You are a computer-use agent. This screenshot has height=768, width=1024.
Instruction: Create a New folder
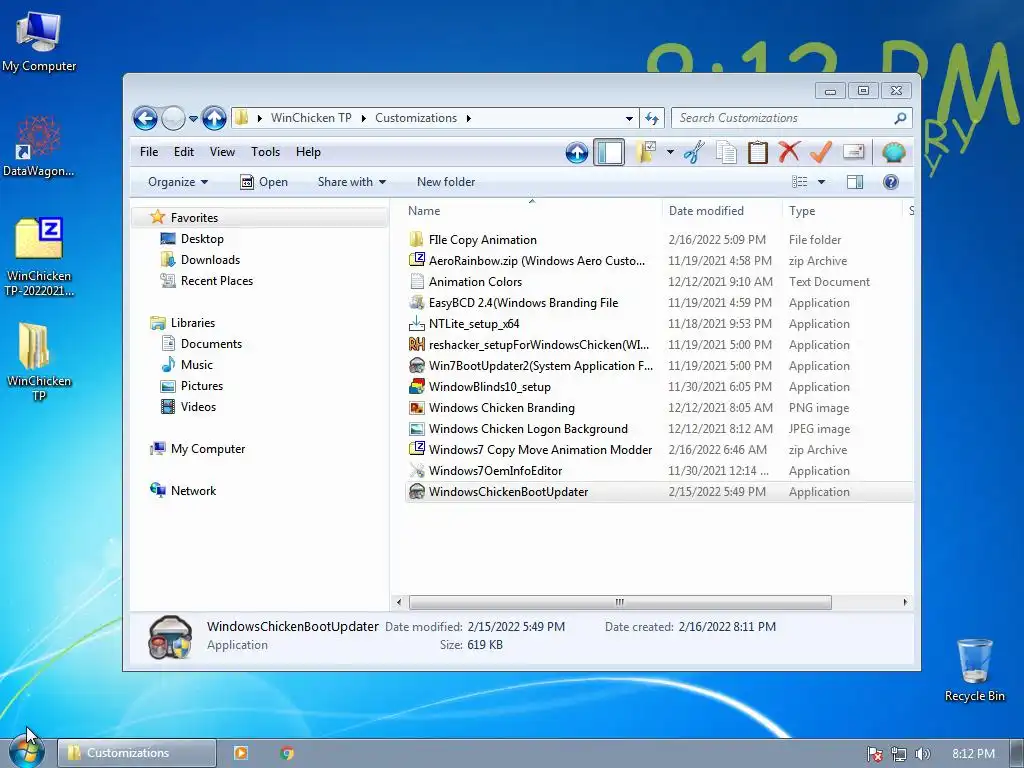coord(446,182)
